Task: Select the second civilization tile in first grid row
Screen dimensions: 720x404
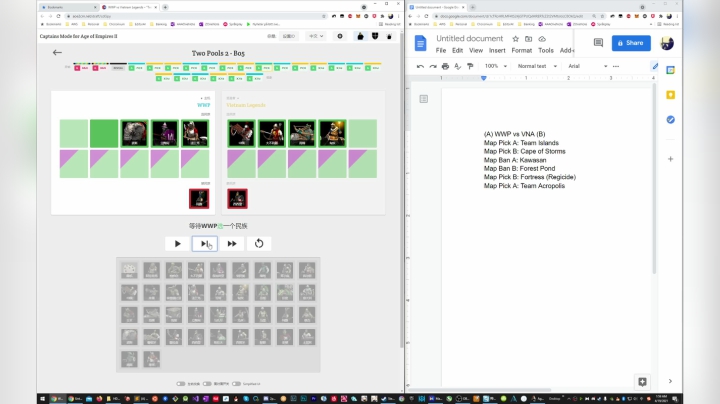Action: tap(152, 270)
